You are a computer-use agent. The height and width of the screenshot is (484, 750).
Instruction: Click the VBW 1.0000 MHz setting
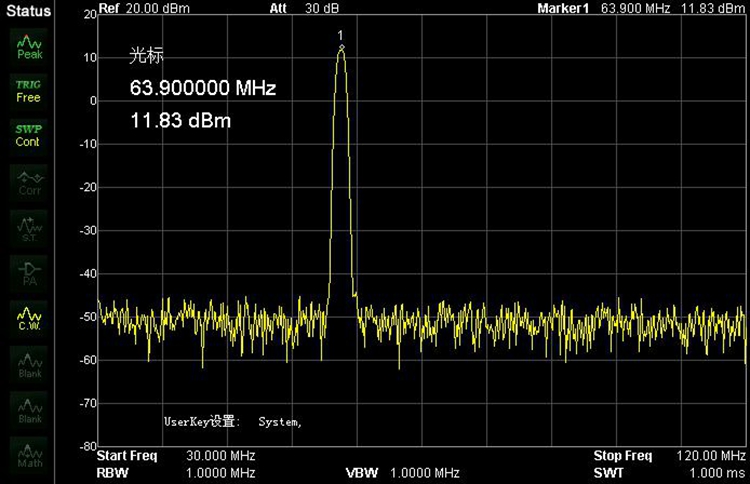click(402, 472)
